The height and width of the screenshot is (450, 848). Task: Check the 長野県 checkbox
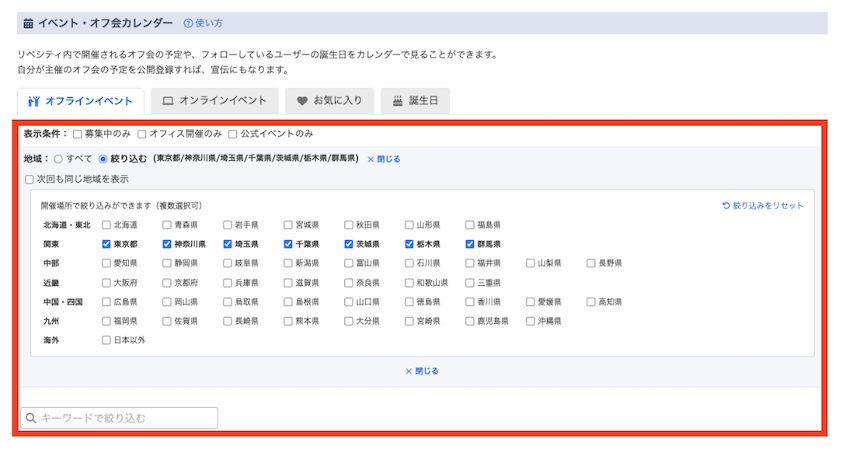[x=591, y=263]
